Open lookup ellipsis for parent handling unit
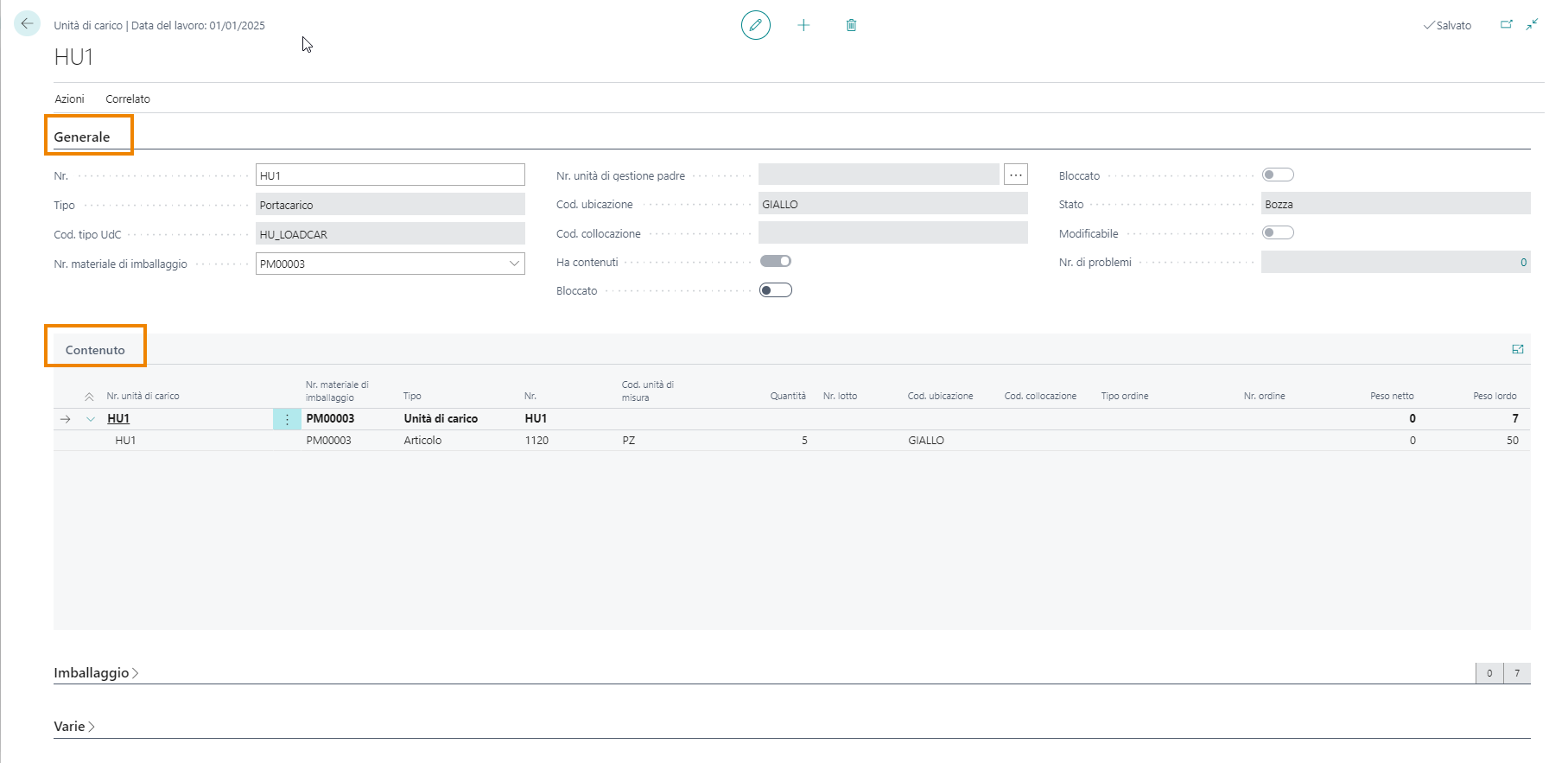1568x763 pixels. tap(1016, 175)
